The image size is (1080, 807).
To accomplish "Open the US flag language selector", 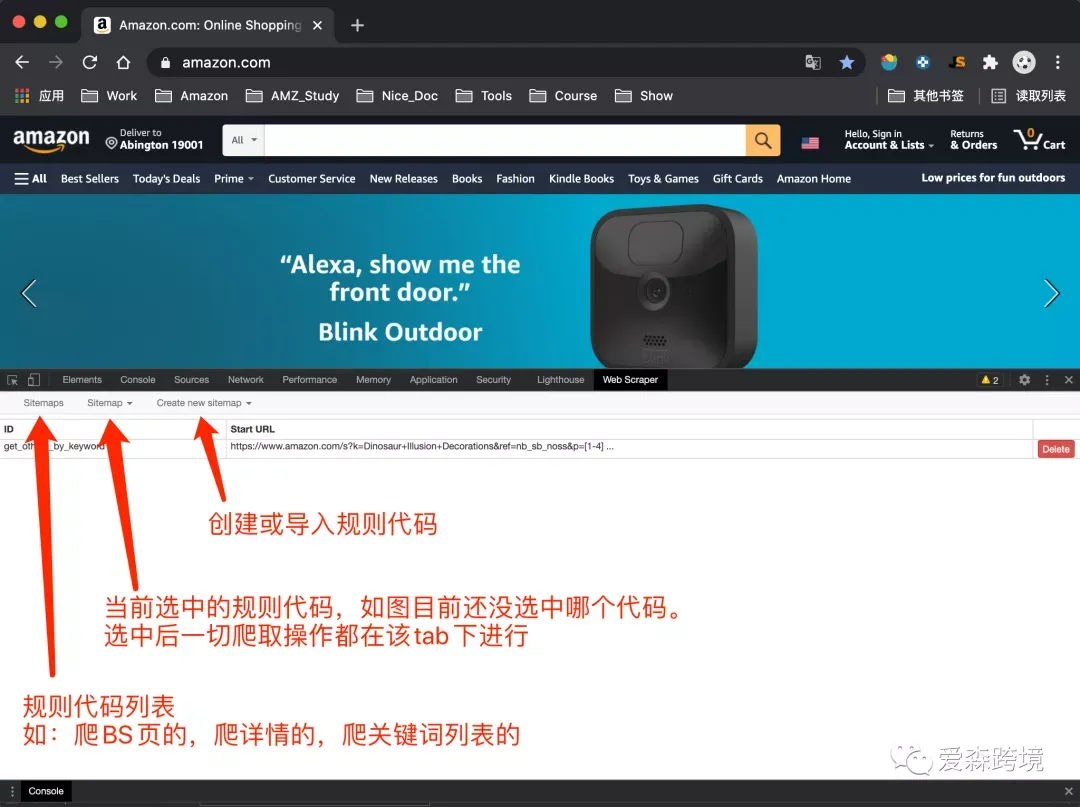I will pos(810,143).
